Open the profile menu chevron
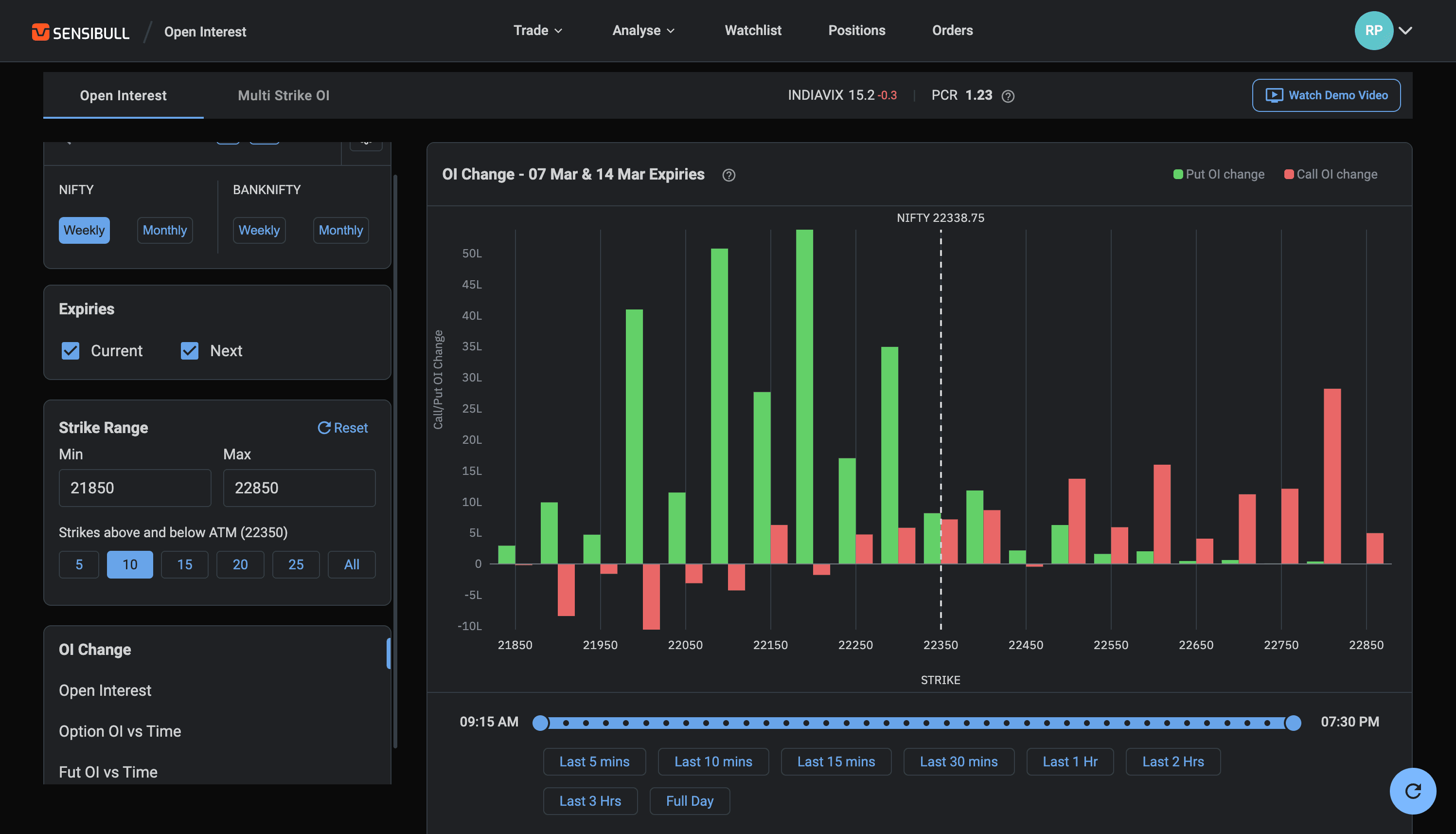 click(1405, 30)
